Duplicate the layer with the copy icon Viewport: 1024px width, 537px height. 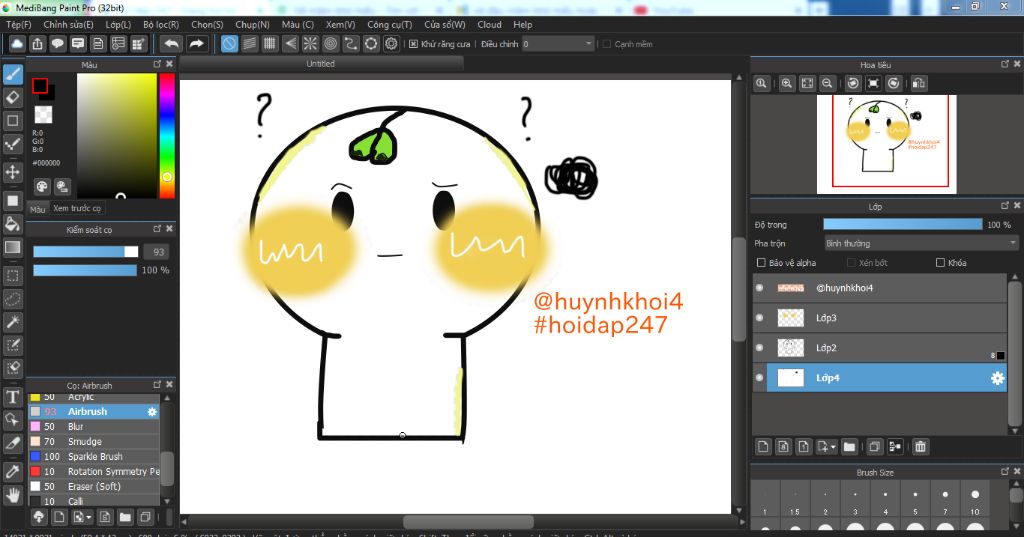(874, 447)
